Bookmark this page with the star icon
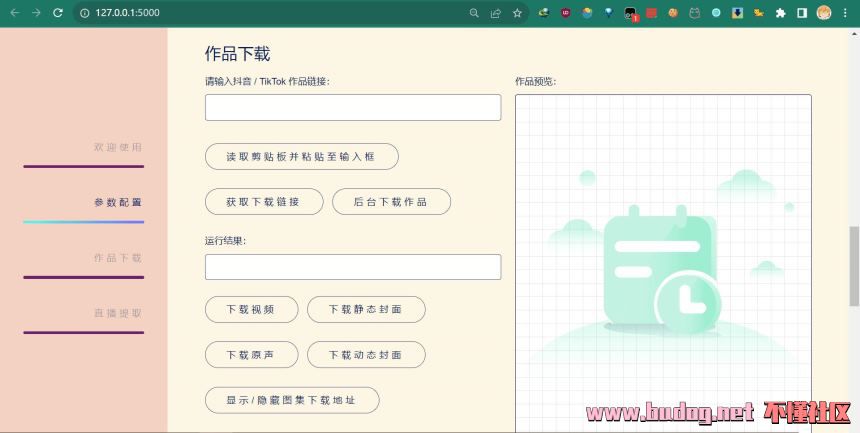 tap(517, 13)
